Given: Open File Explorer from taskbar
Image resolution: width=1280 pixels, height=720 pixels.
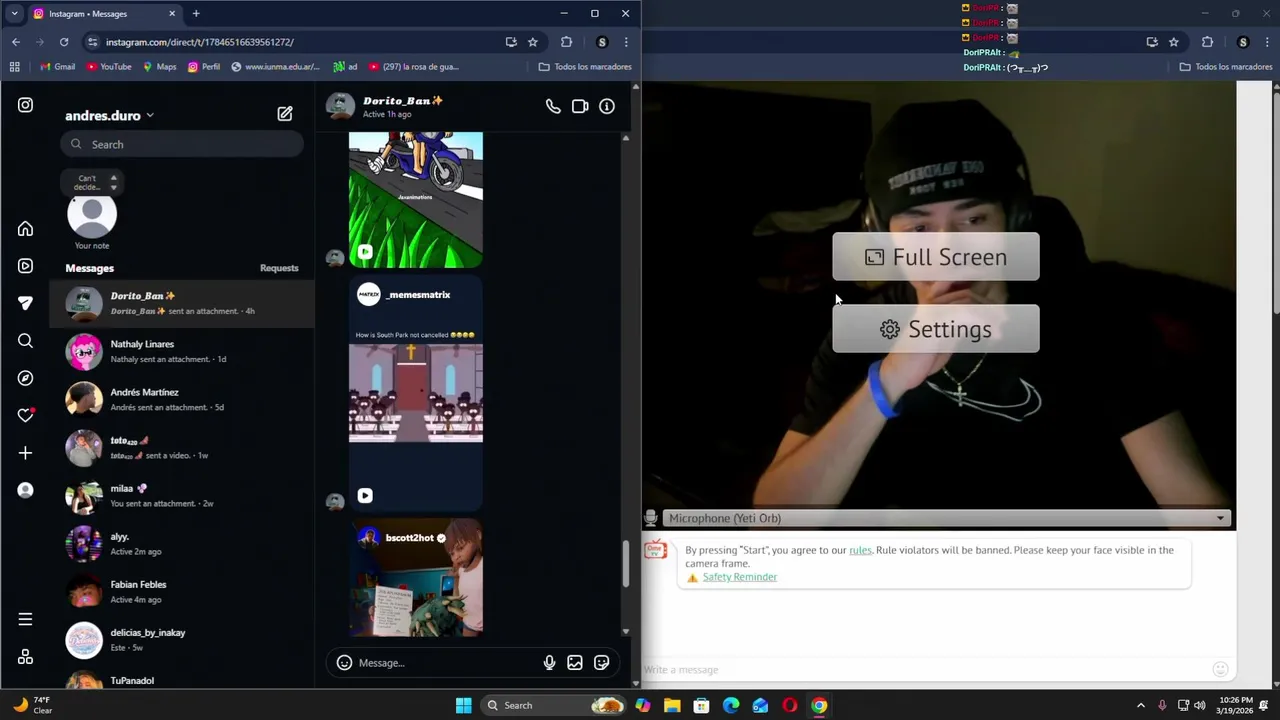Looking at the screenshot, I should [x=672, y=705].
